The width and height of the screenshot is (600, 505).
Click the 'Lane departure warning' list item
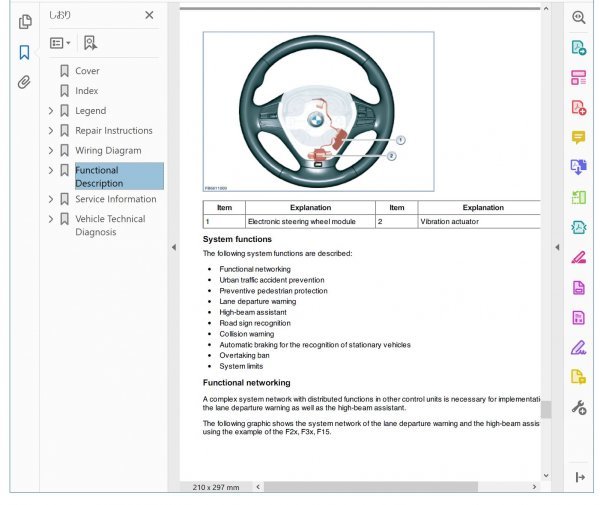pyautogui.click(x=258, y=301)
